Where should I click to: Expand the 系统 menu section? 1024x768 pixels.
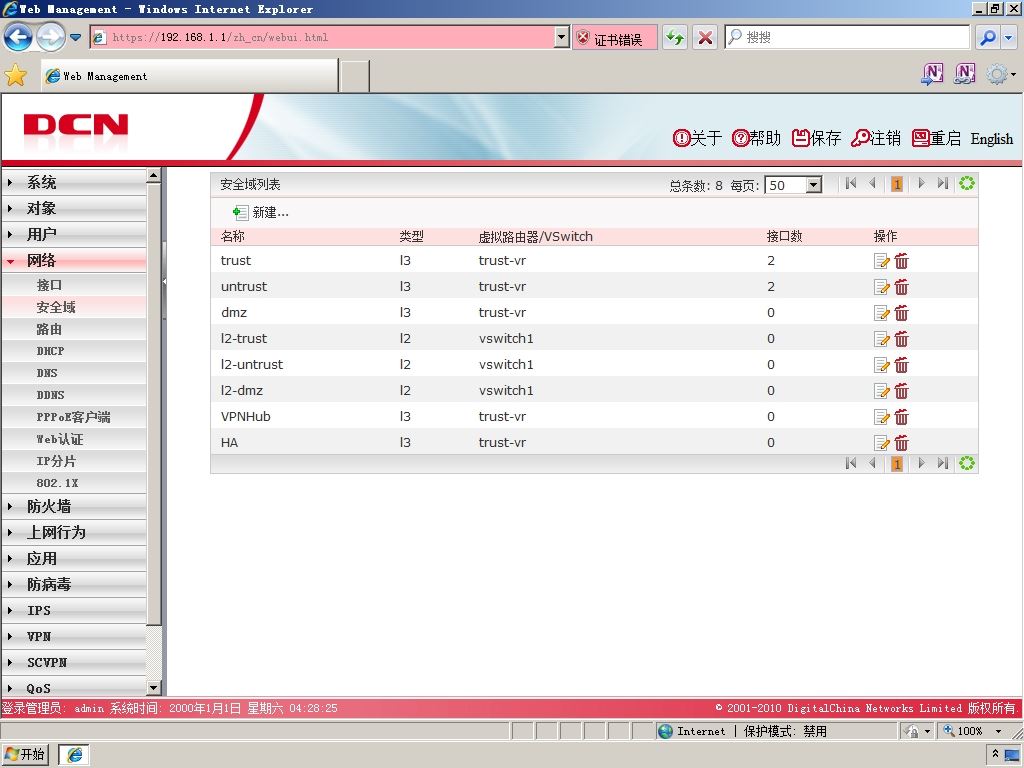click(74, 182)
